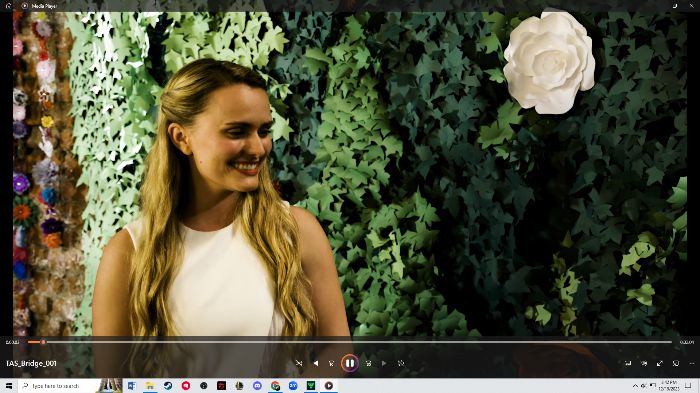Screen dimensions: 700x393
Task: Skip back 10 seconds
Action: [331, 364]
